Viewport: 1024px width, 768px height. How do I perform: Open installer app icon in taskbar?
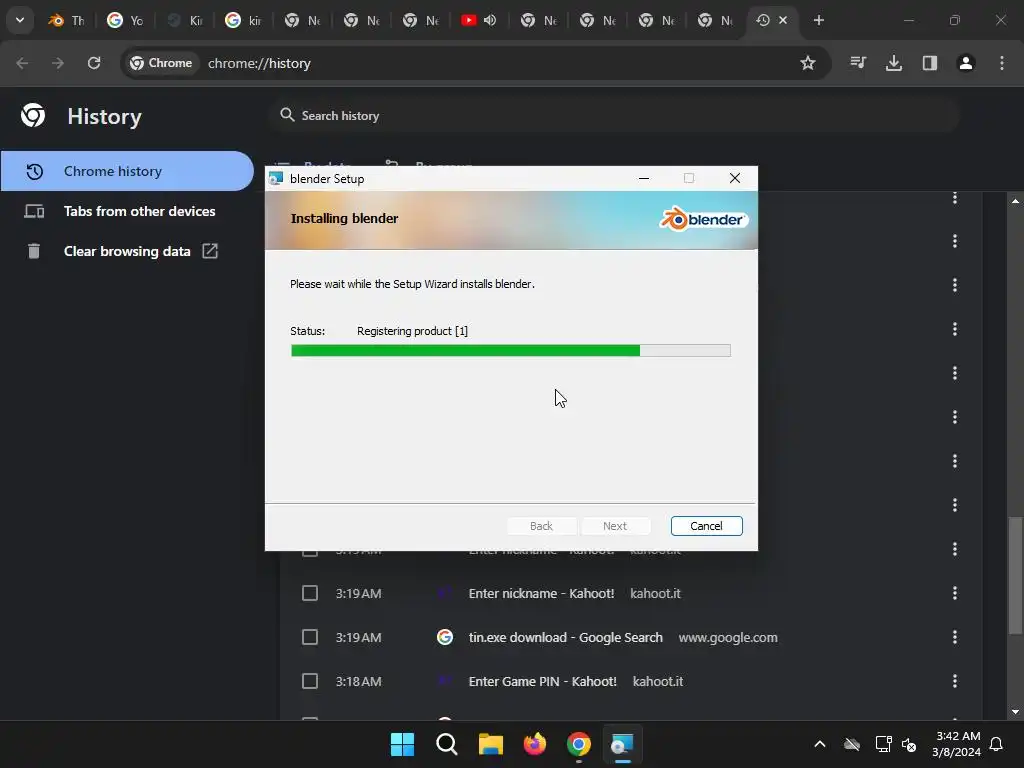(622, 744)
